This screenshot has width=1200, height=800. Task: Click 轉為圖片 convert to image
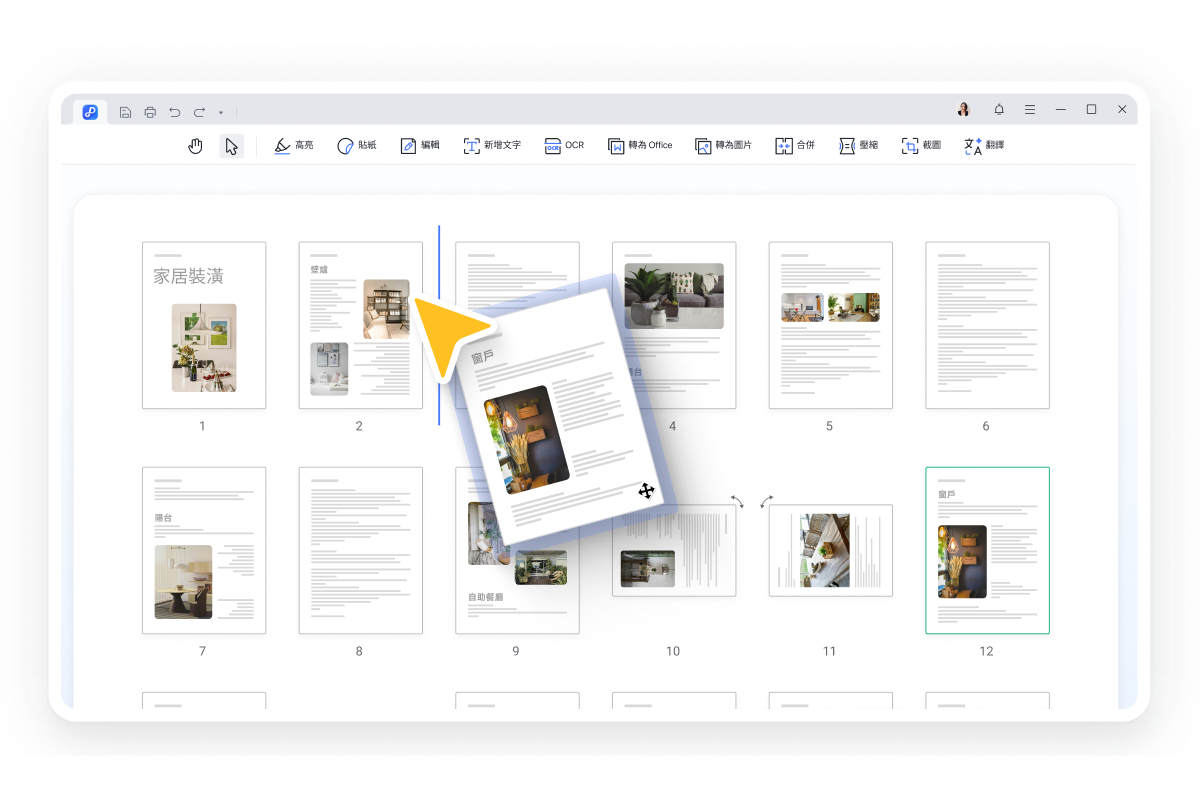pos(723,146)
